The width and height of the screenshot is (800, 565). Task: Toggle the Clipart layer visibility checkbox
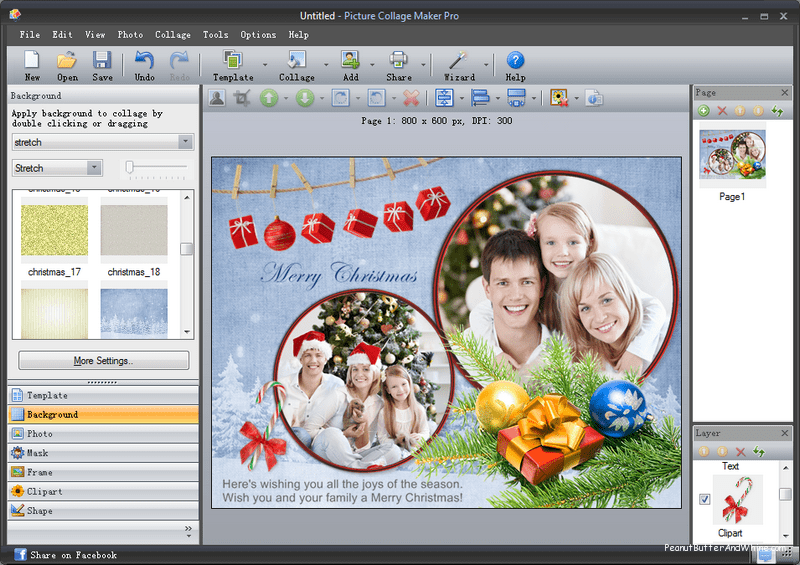click(x=705, y=500)
